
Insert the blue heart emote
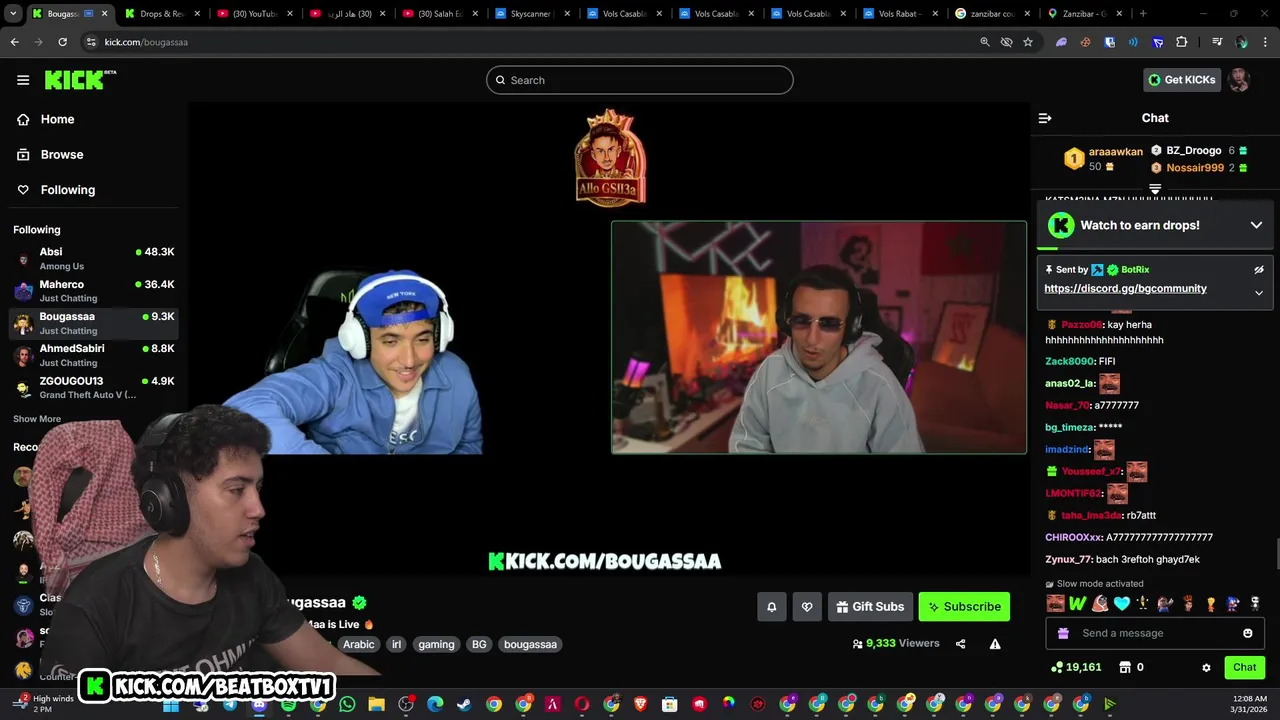tap(1121, 603)
